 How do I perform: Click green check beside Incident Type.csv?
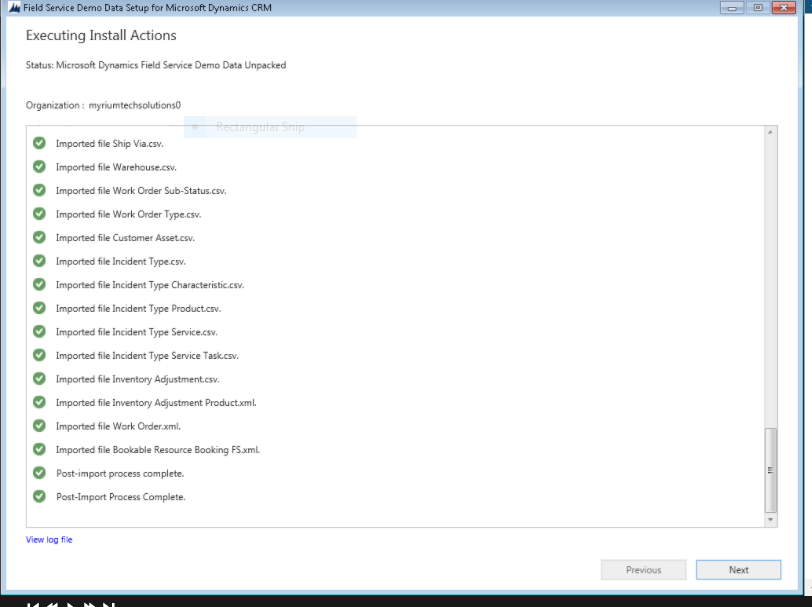point(39,261)
